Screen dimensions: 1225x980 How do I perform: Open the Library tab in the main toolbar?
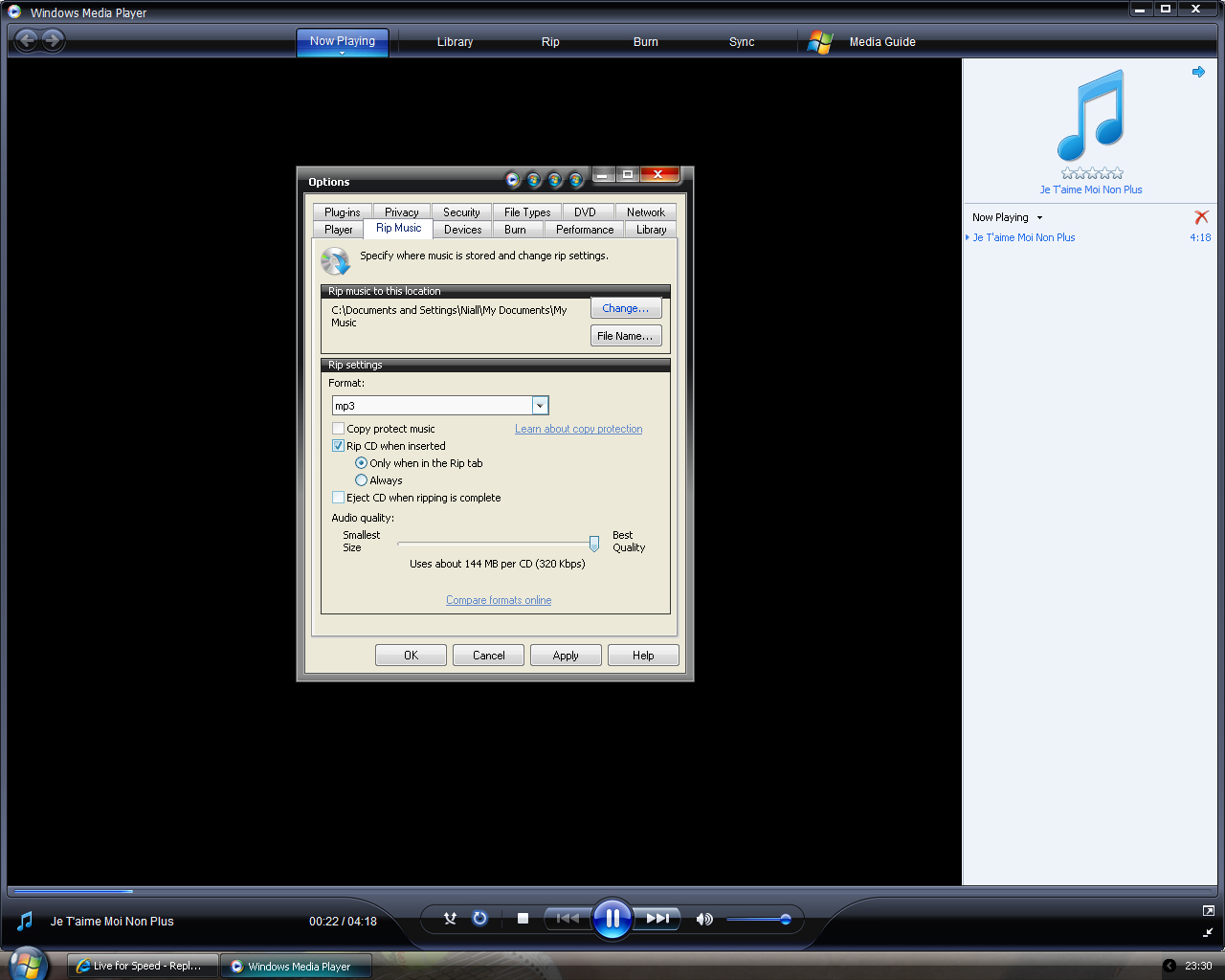coord(455,42)
